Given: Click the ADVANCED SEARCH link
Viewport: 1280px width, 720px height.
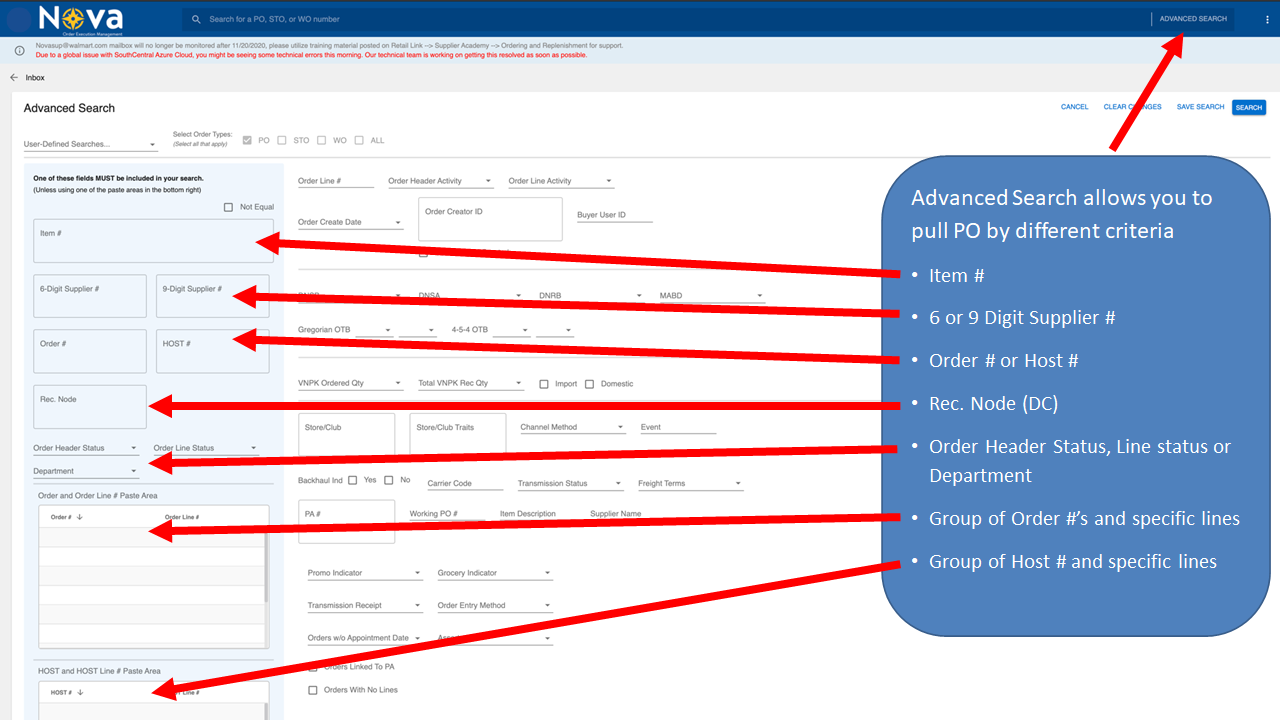Looking at the screenshot, I should tap(1193, 19).
